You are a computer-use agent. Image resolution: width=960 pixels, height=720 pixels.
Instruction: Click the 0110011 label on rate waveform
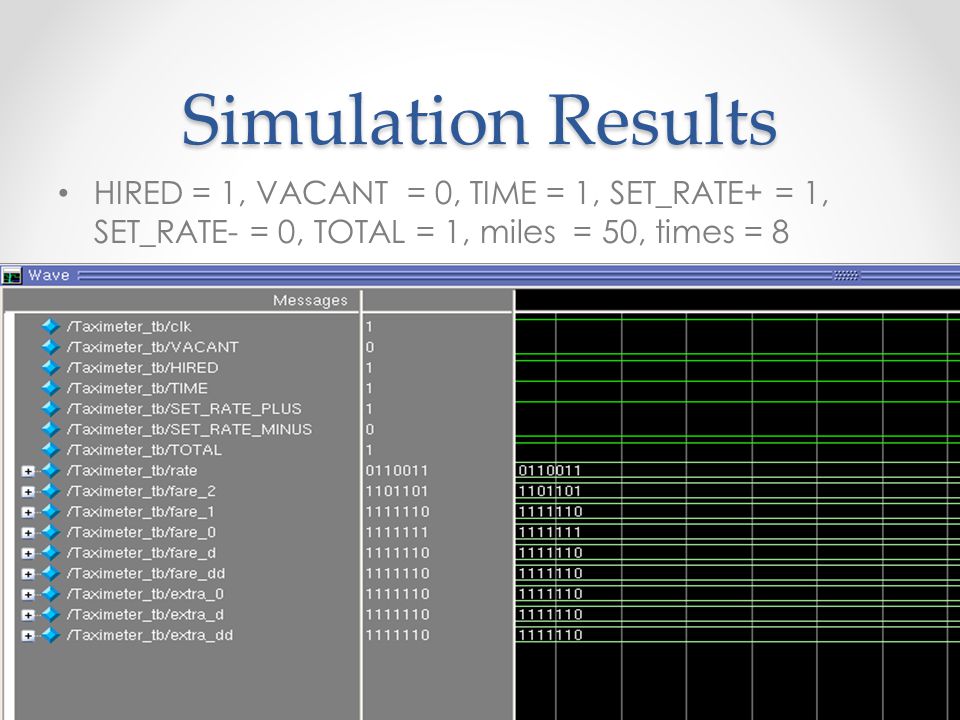pyautogui.click(x=549, y=470)
